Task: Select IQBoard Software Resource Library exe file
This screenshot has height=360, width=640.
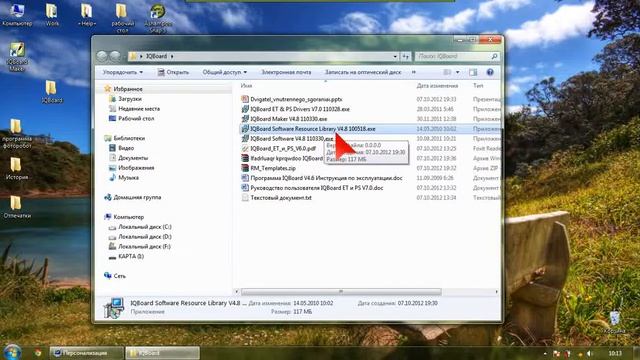Action: click(x=312, y=129)
